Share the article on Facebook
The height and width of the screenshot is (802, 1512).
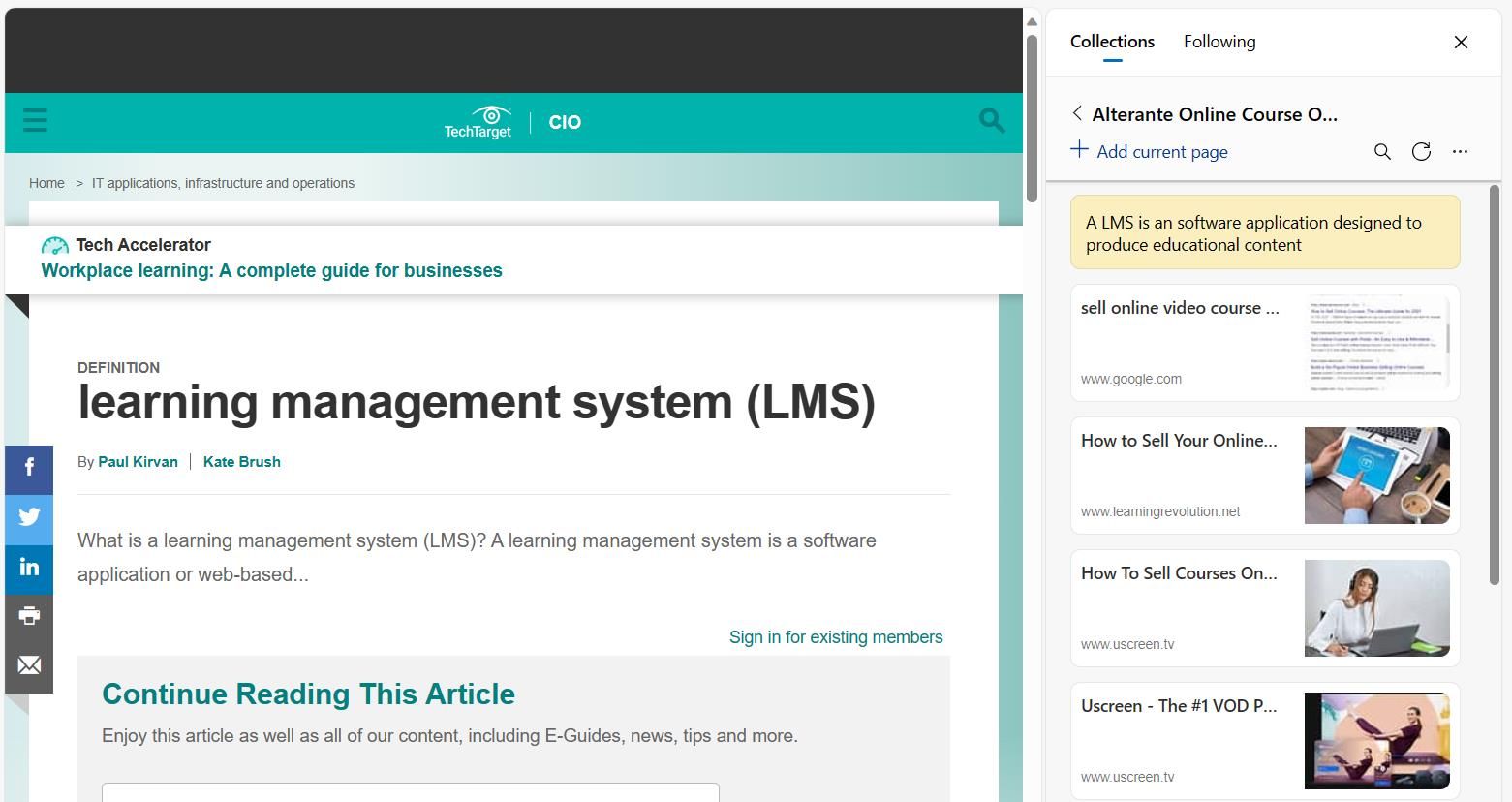click(x=28, y=469)
